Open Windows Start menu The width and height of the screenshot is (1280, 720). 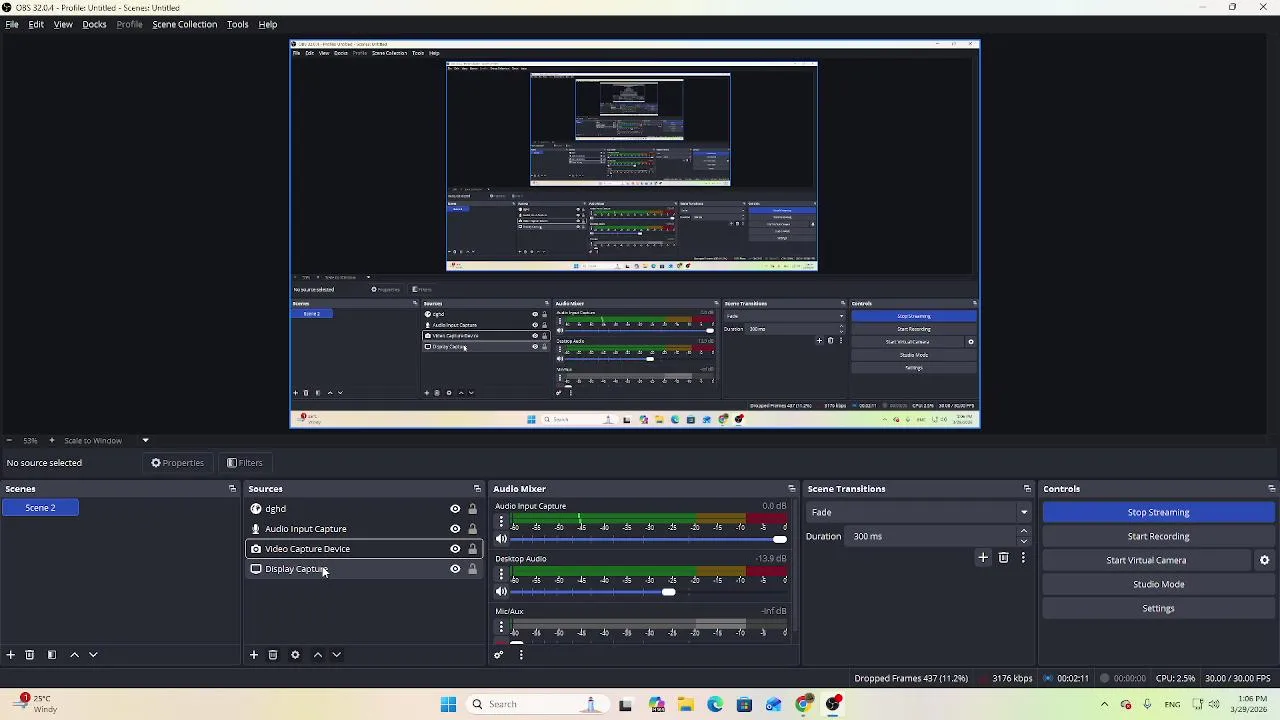click(448, 704)
